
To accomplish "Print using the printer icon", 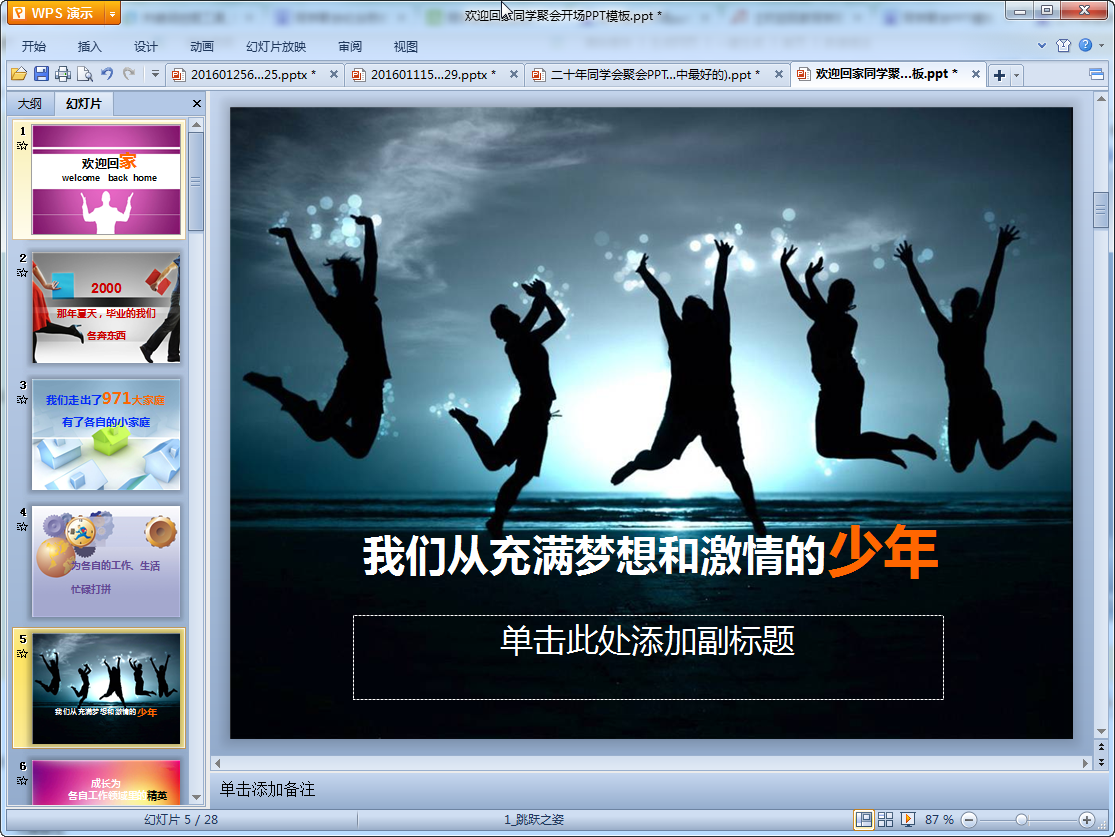I will [x=63, y=74].
